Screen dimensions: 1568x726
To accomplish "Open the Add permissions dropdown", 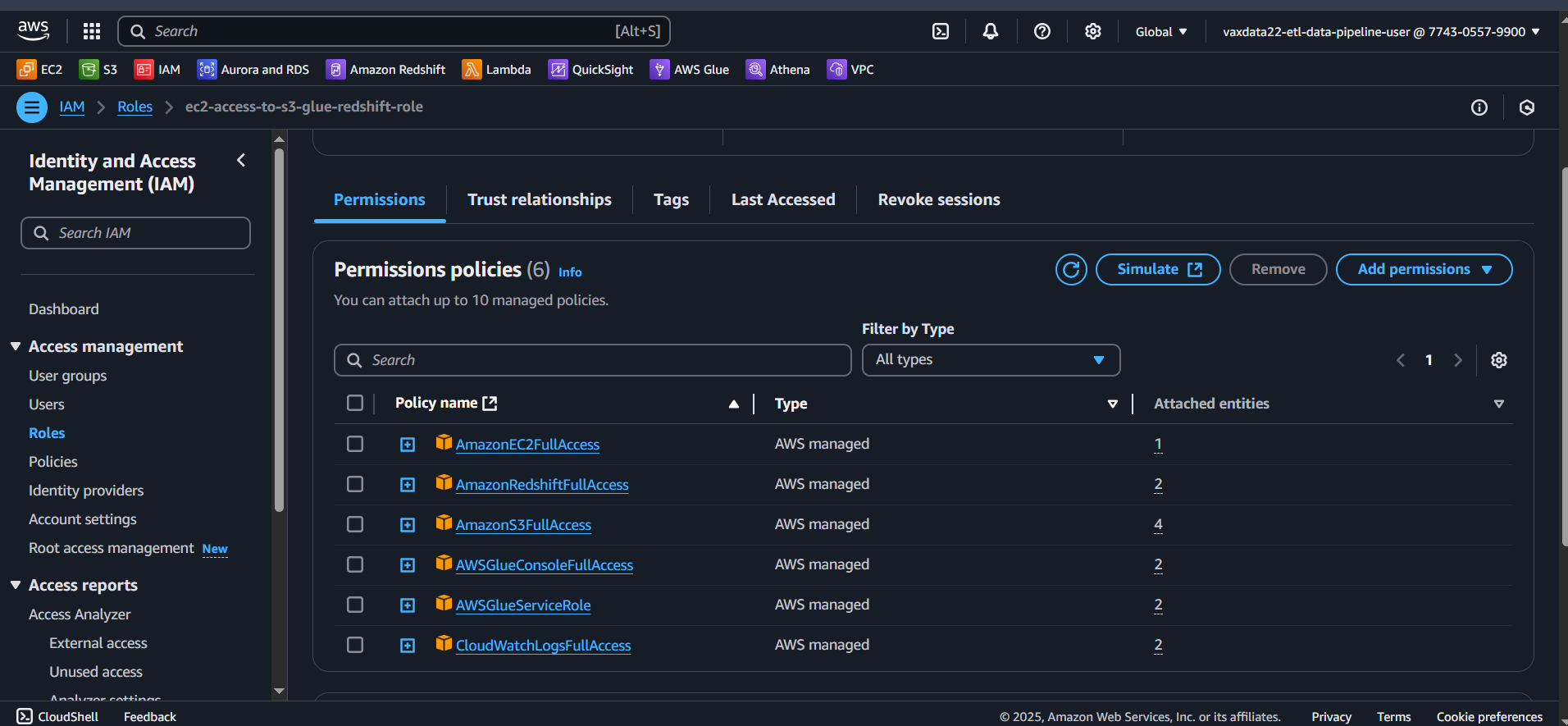I will tap(1424, 269).
